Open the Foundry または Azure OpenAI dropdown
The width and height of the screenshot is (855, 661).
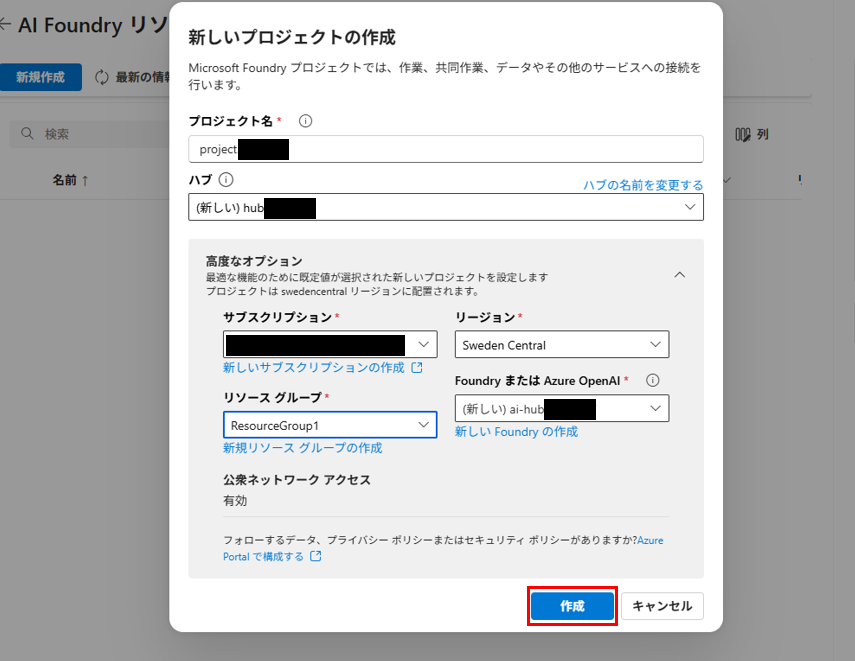[x=562, y=408]
